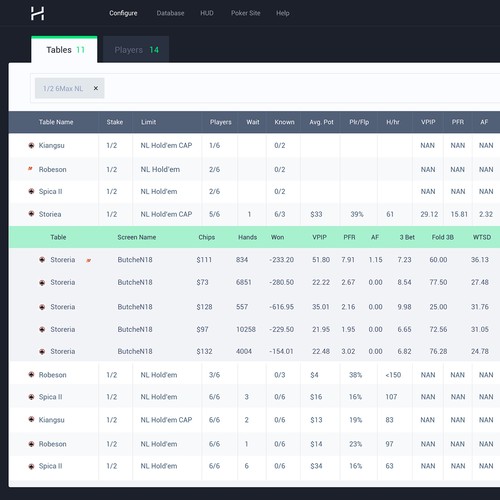
Task: Click chip icon of Storeria $73 player row
Action: (42, 283)
